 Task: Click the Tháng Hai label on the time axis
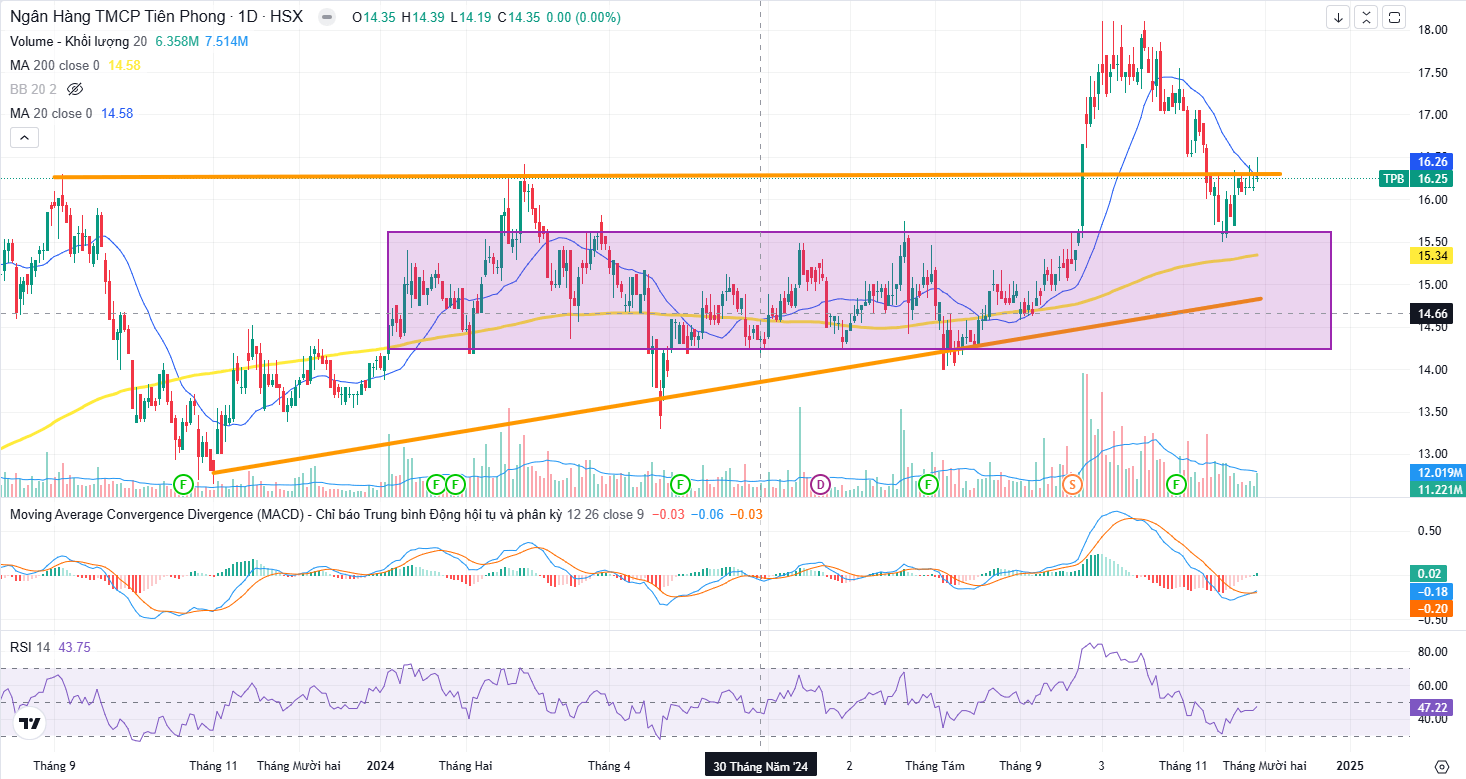(x=465, y=766)
